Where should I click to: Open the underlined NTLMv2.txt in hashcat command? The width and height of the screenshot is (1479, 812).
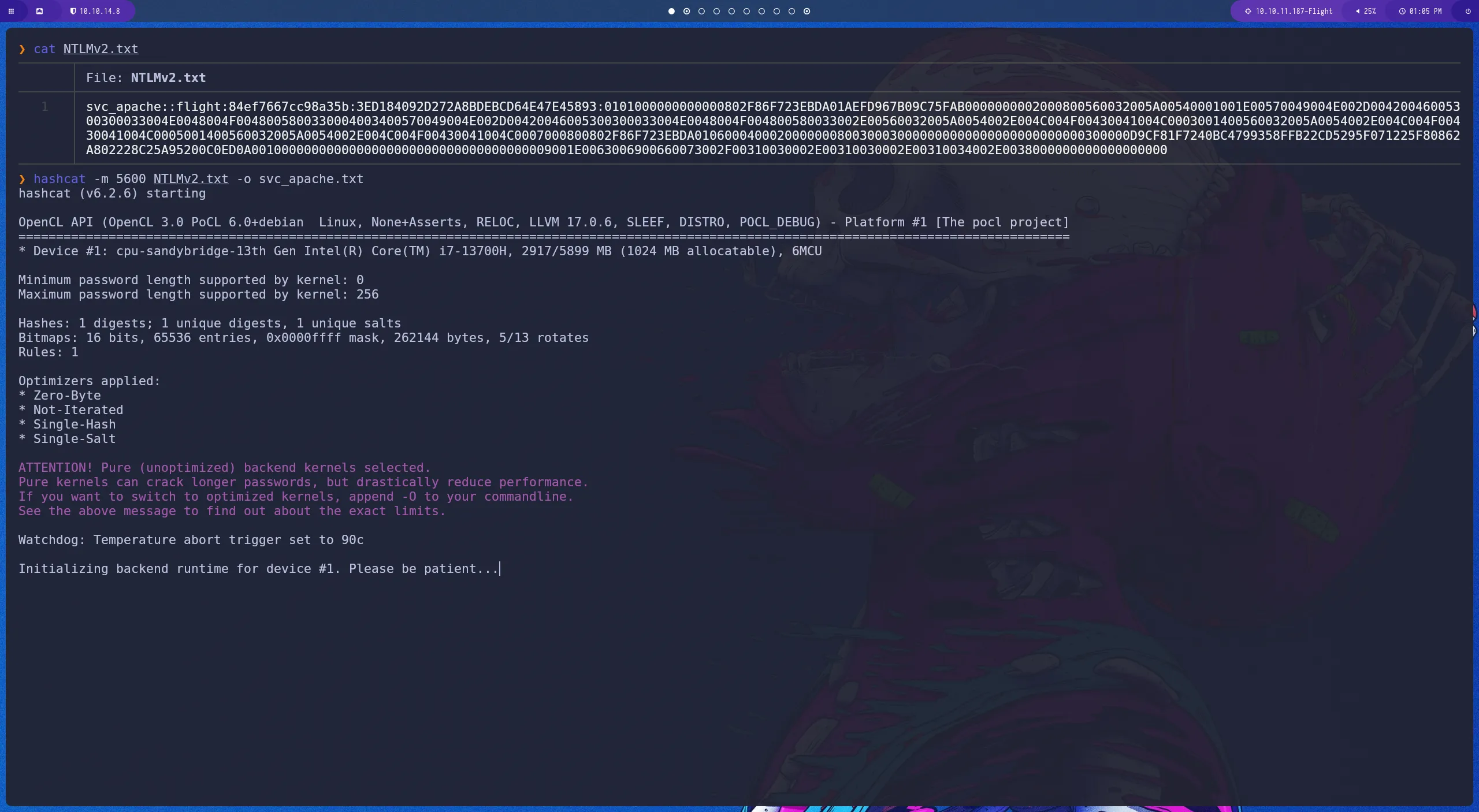point(191,178)
